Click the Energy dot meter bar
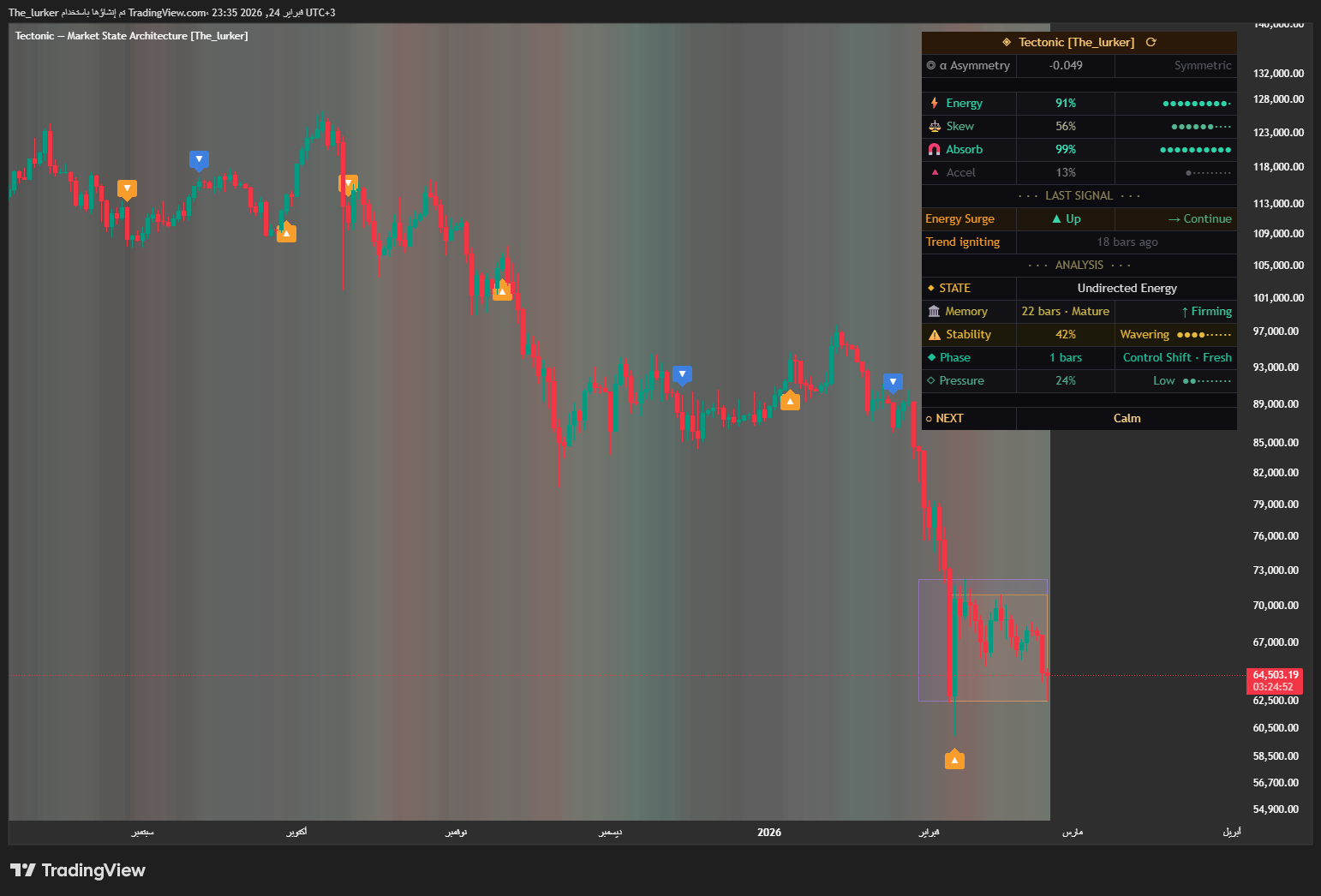Viewport: 1321px width, 896px height. pos(1197,104)
